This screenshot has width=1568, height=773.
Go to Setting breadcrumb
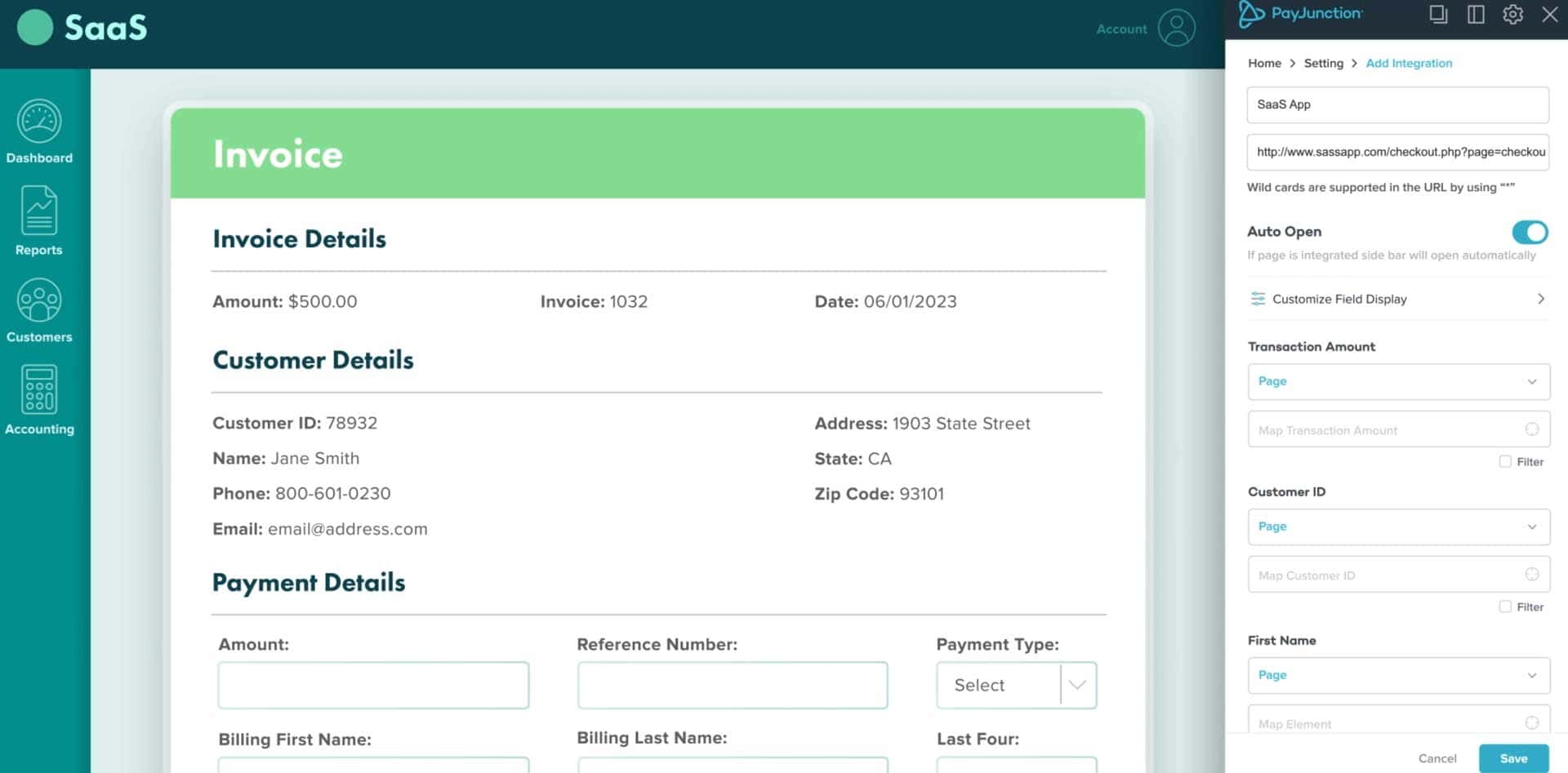coord(1323,63)
